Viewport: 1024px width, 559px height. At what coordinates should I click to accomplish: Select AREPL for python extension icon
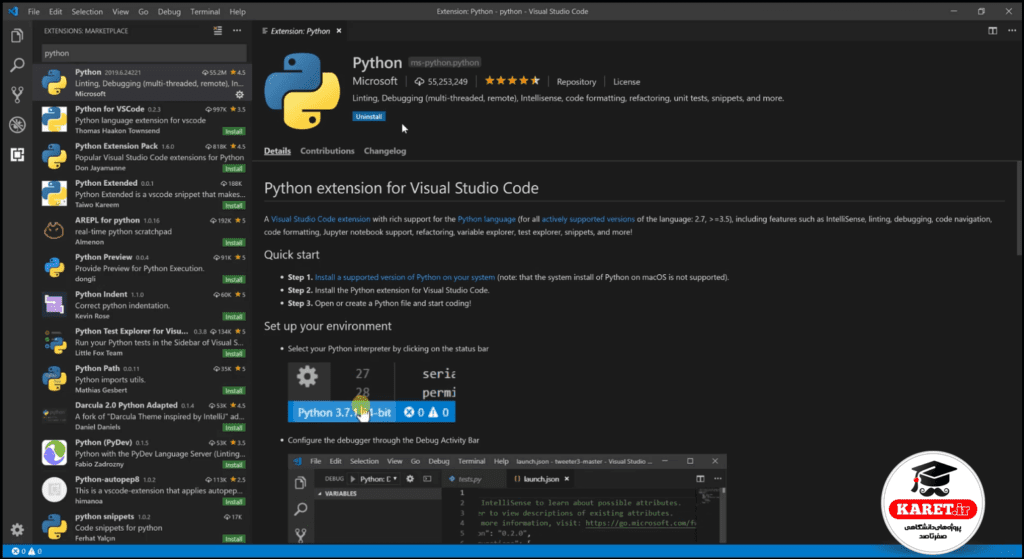coord(54,231)
